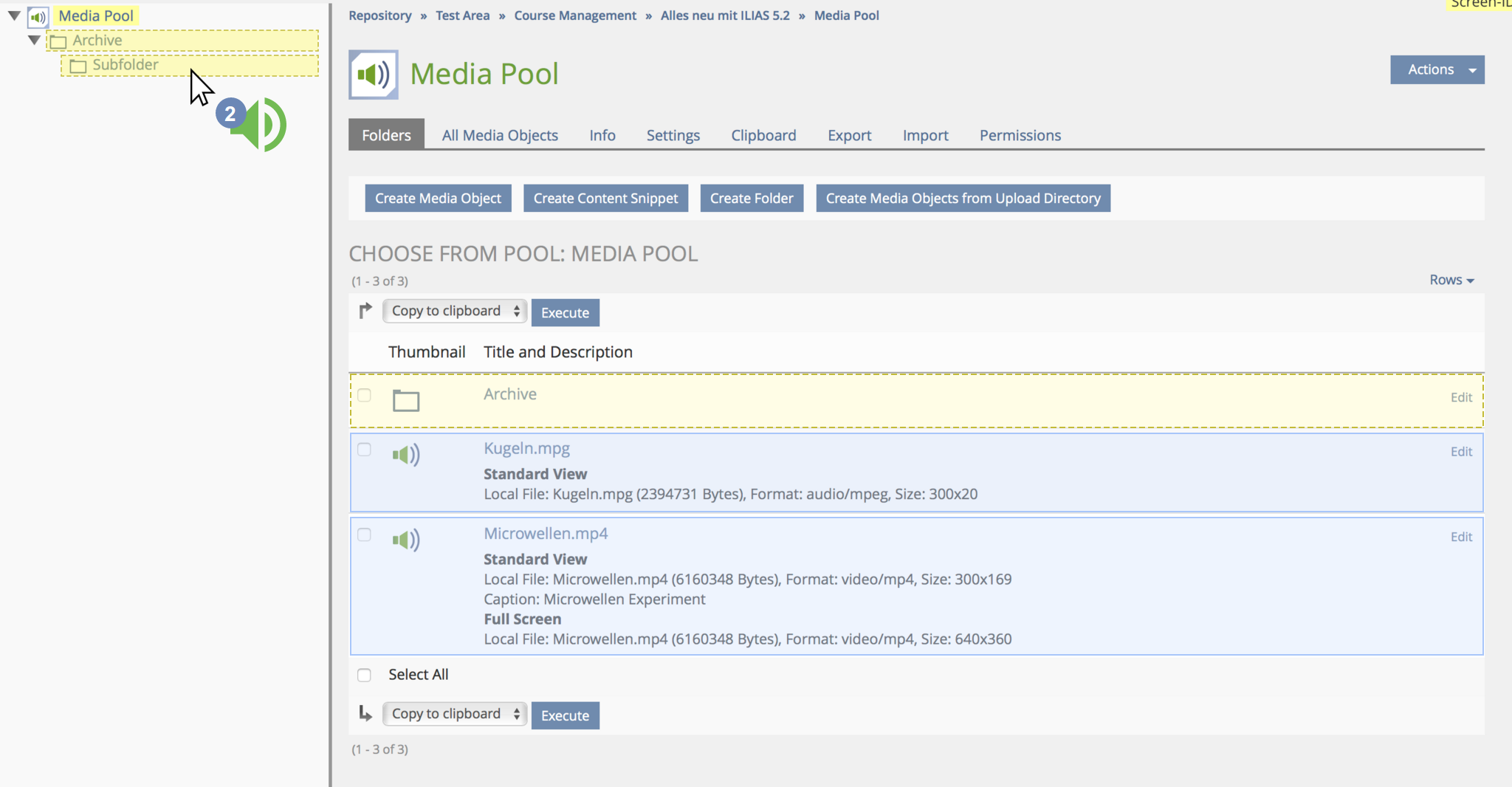The height and width of the screenshot is (787, 1512).
Task: Click the Archive folder thumbnail in the table
Action: 405,400
